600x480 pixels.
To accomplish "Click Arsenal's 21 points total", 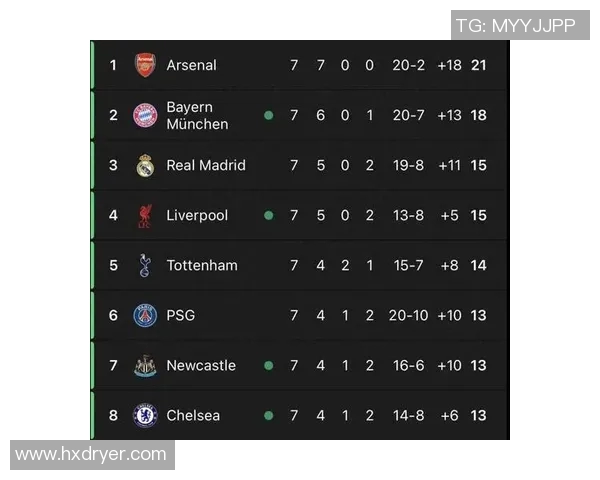I will (x=478, y=65).
